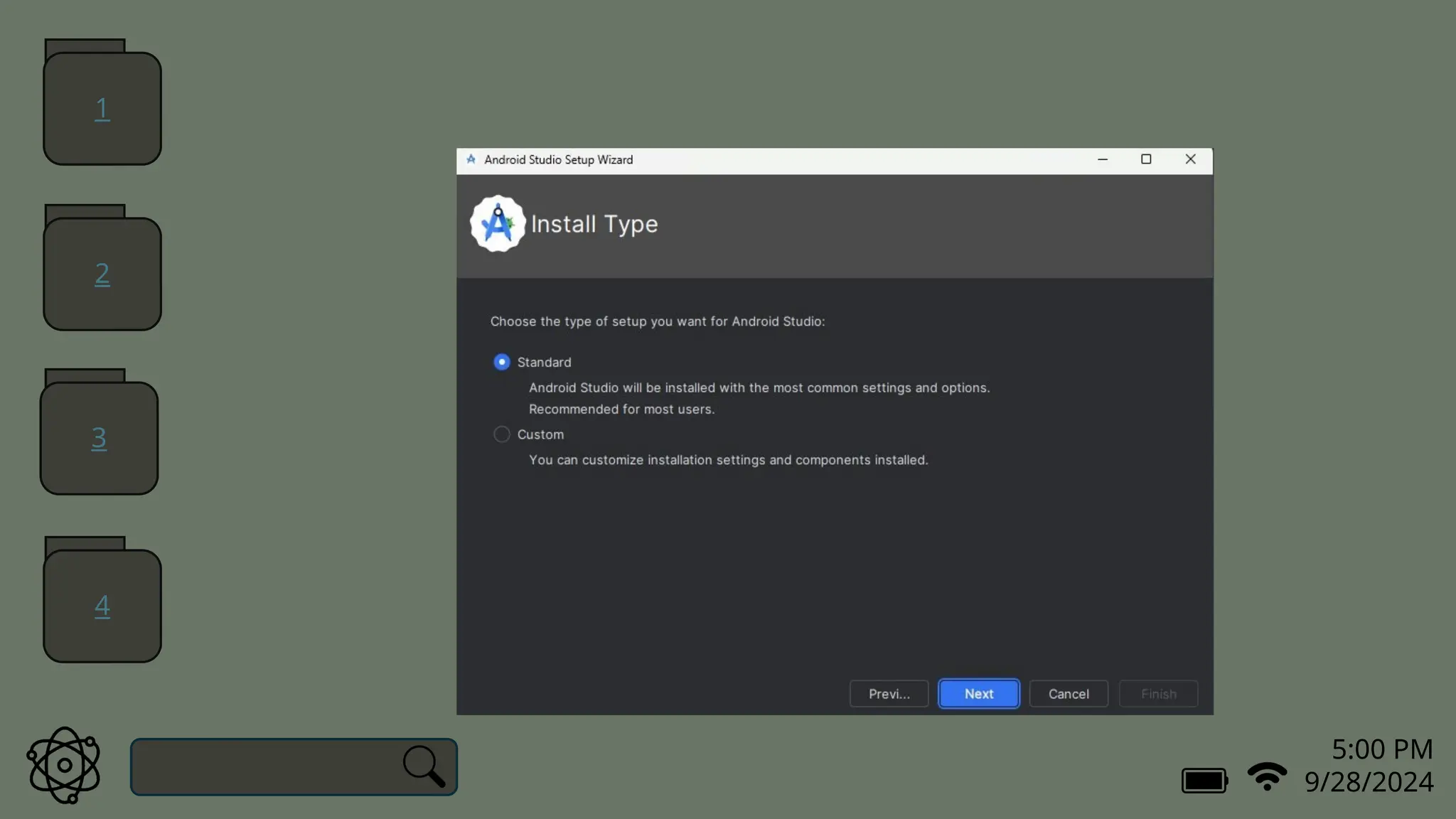
Task: Cancel the setup wizard
Action: coord(1069,694)
